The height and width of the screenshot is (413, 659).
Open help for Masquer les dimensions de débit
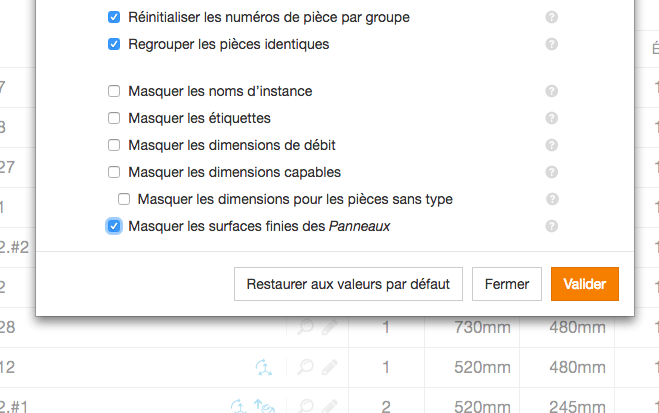[x=551, y=145]
